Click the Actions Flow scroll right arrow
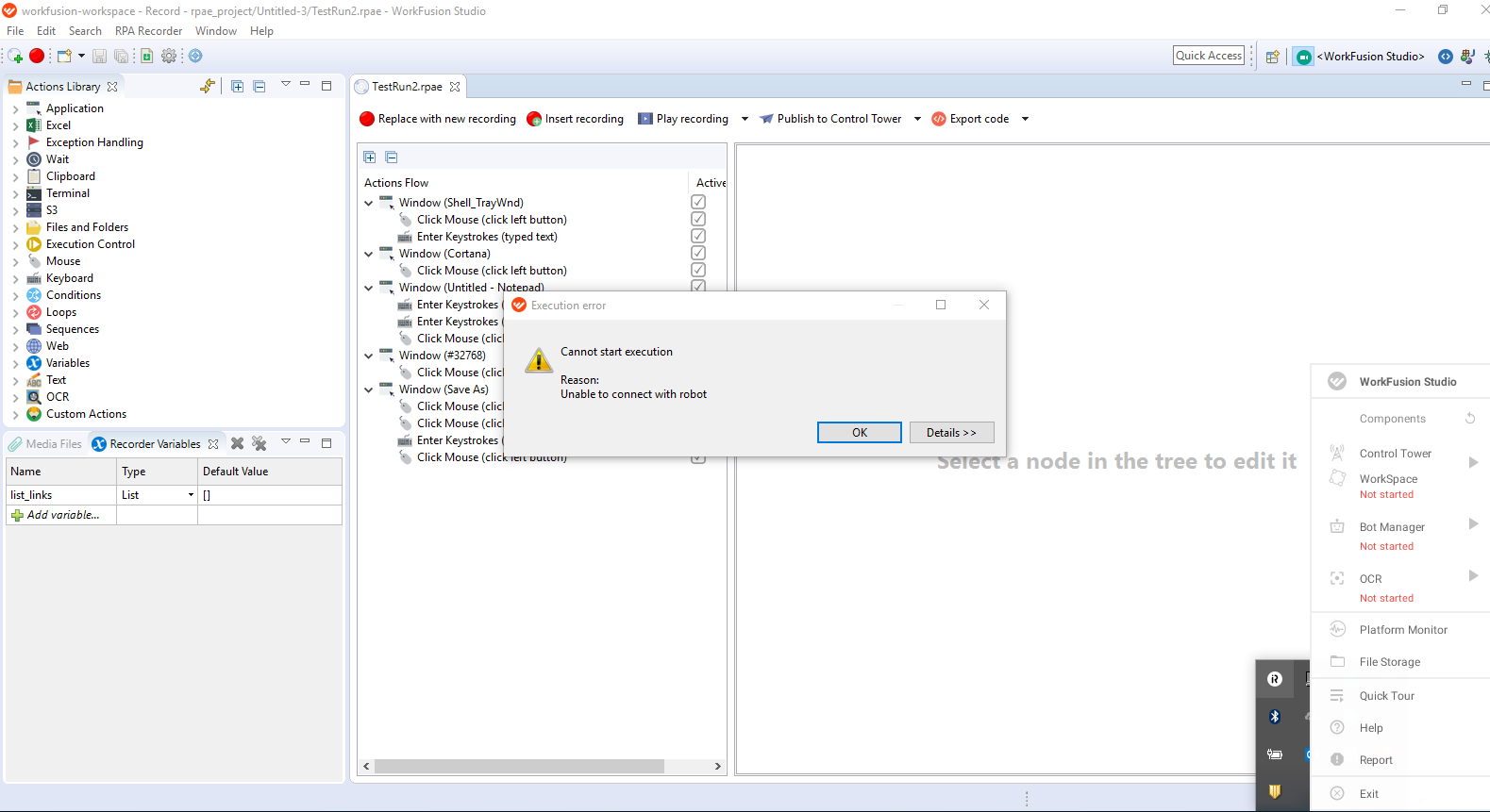 click(x=718, y=766)
